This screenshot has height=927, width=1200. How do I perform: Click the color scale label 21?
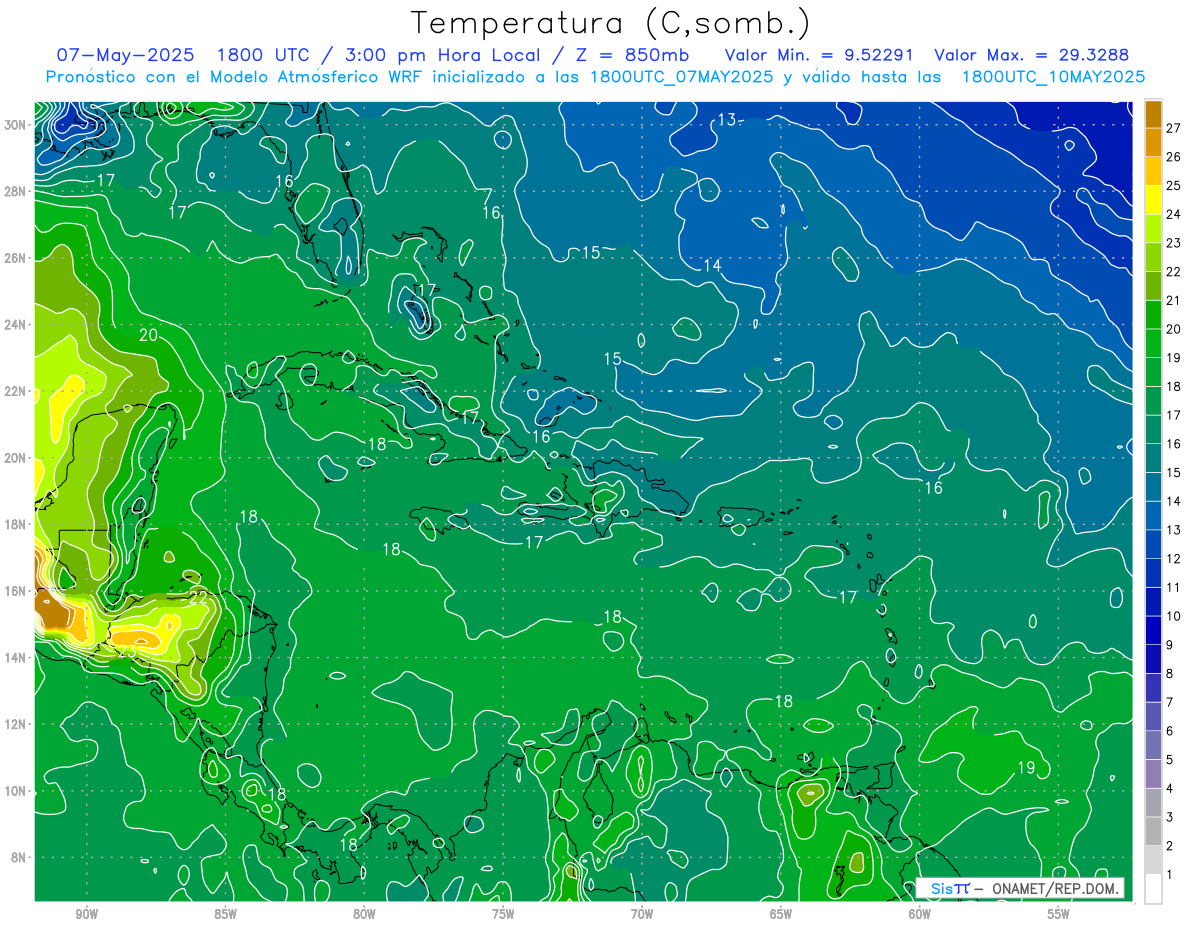[1173, 300]
